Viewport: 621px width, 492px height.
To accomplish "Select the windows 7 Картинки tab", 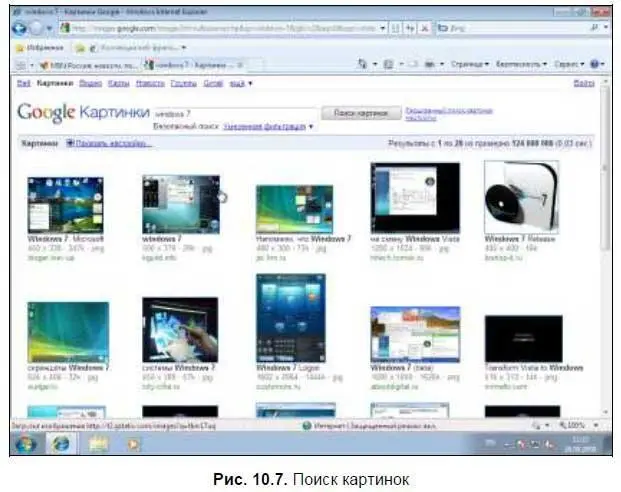I will point(194,65).
